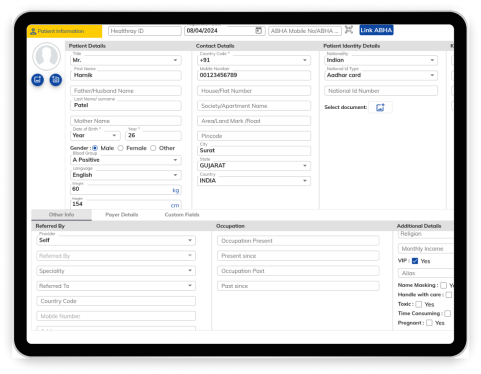Click the Pincode input field
The image size is (481, 374).
tap(254, 136)
